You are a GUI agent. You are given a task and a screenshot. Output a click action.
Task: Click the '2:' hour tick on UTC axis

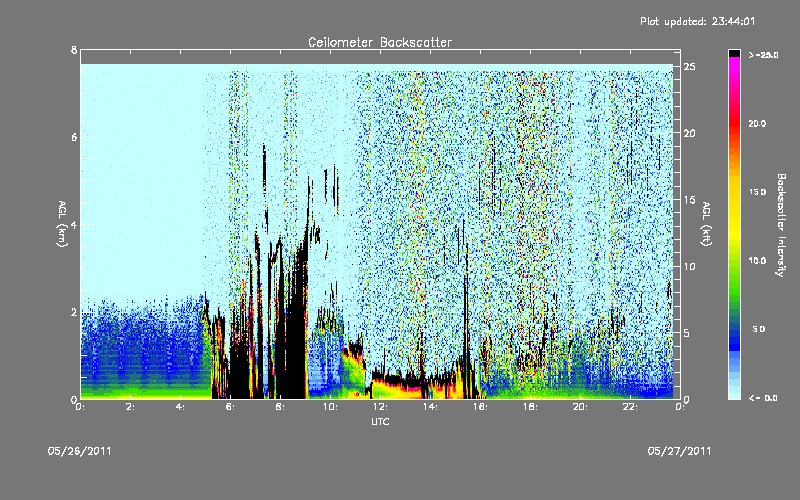click(131, 407)
